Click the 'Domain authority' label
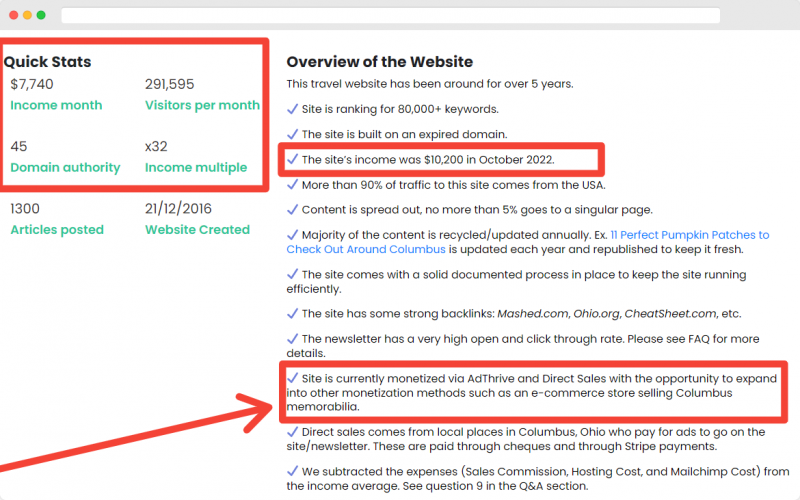 [65, 167]
